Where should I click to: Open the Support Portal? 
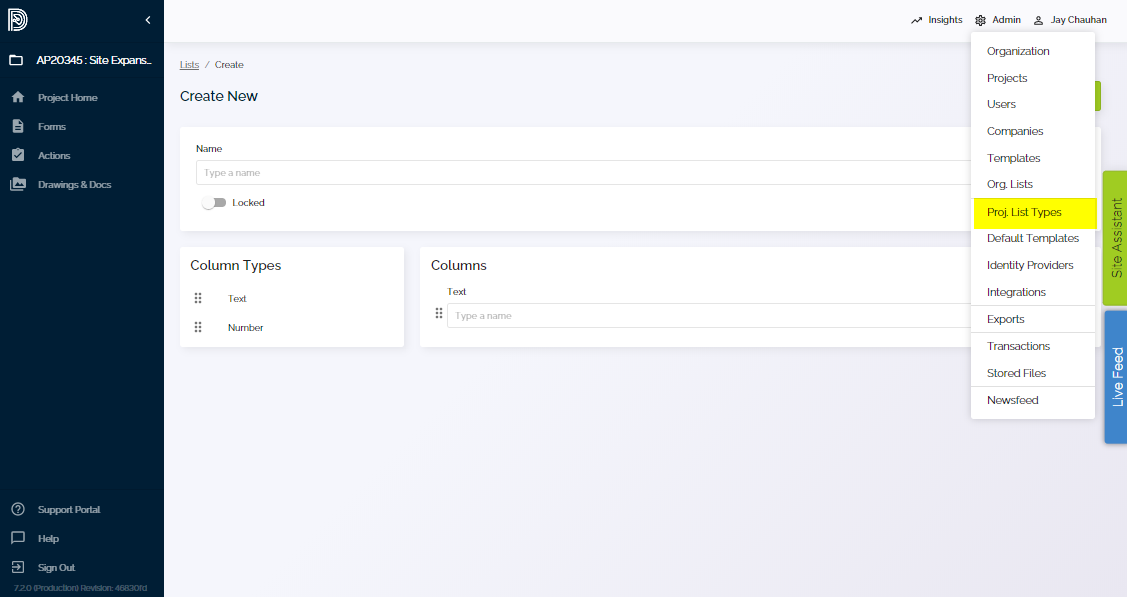pyautogui.click(x=69, y=509)
